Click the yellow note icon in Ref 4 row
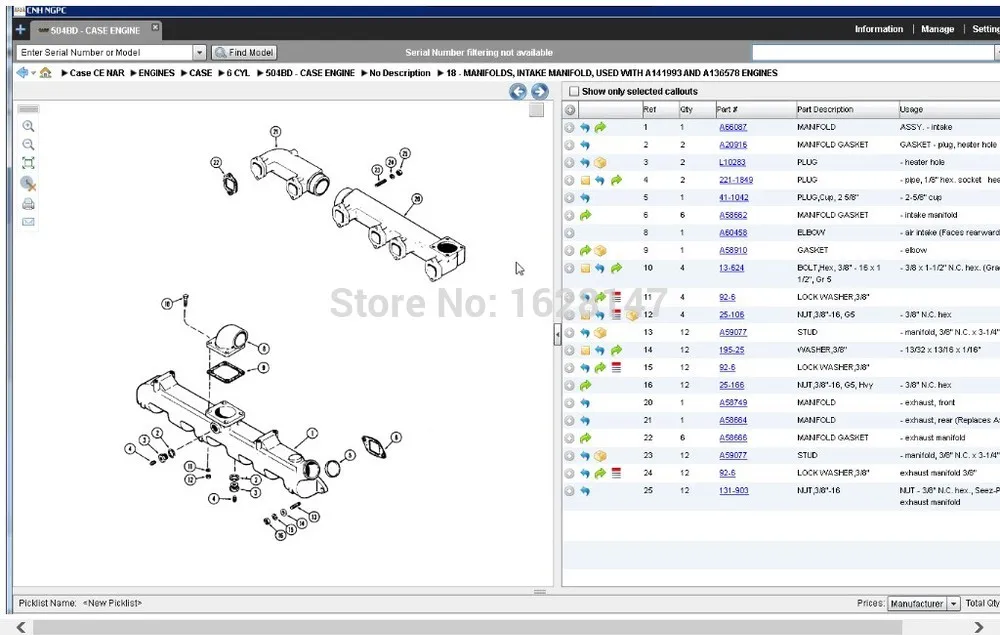The width and height of the screenshot is (1000, 635). [x=585, y=180]
